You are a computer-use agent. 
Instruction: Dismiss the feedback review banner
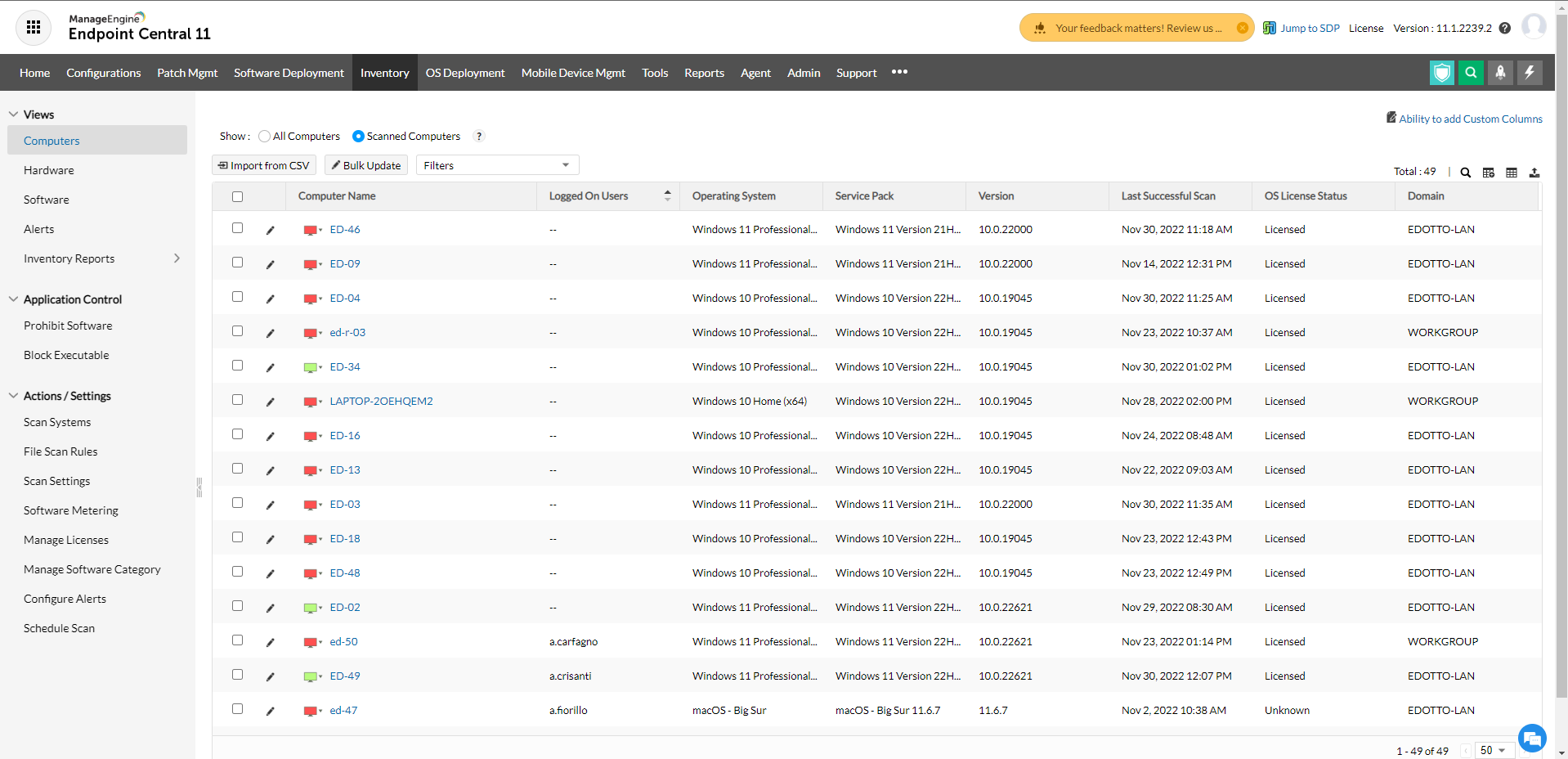[1242, 28]
